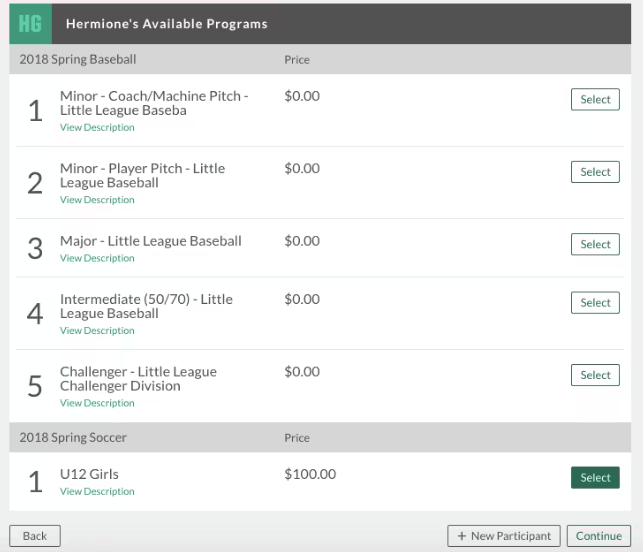643x552 pixels.
Task: Show description for Intermediate (50/70)
Action: click(x=97, y=331)
